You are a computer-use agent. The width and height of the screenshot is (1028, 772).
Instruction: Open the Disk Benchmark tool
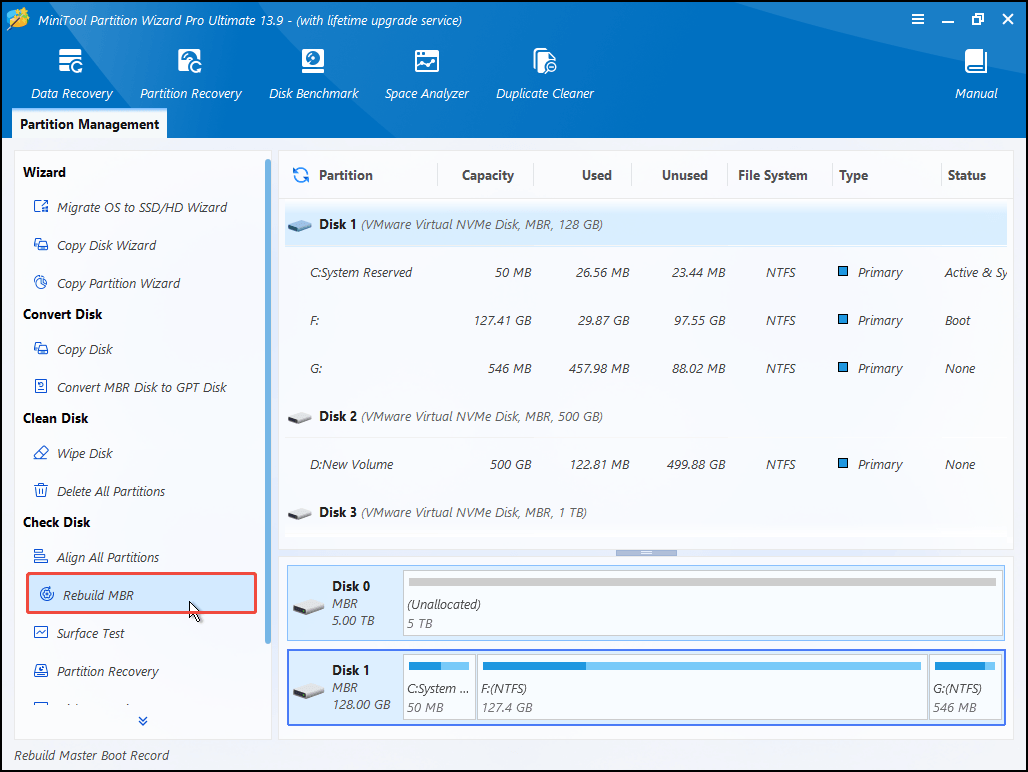click(x=313, y=75)
